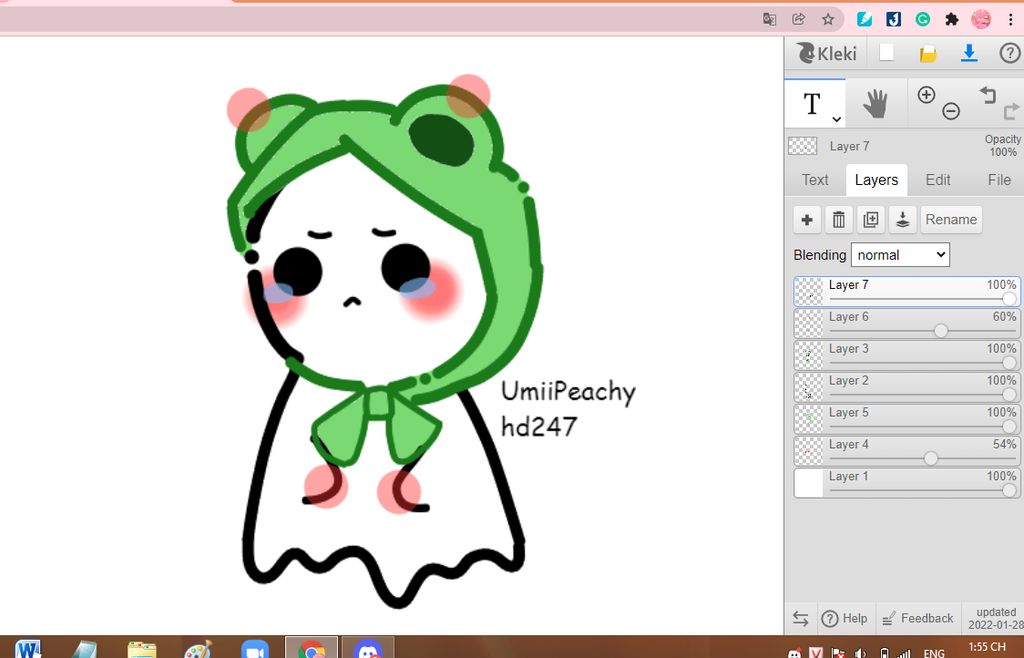Click the translate page icon in address bar

point(769,20)
